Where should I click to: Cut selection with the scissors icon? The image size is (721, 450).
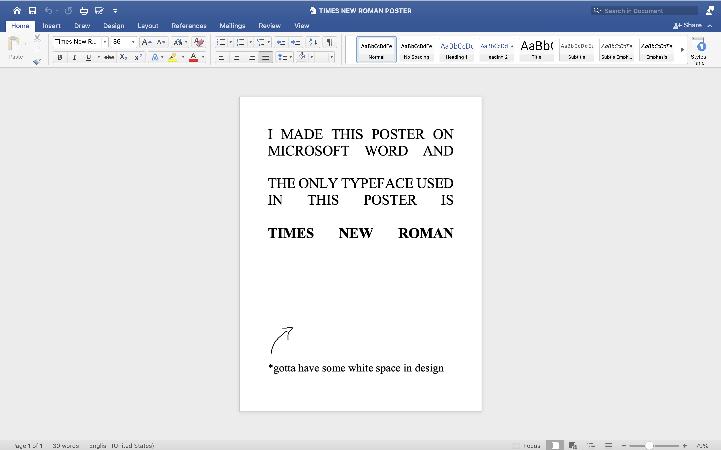pyautogui.click(x=37, y=38)
